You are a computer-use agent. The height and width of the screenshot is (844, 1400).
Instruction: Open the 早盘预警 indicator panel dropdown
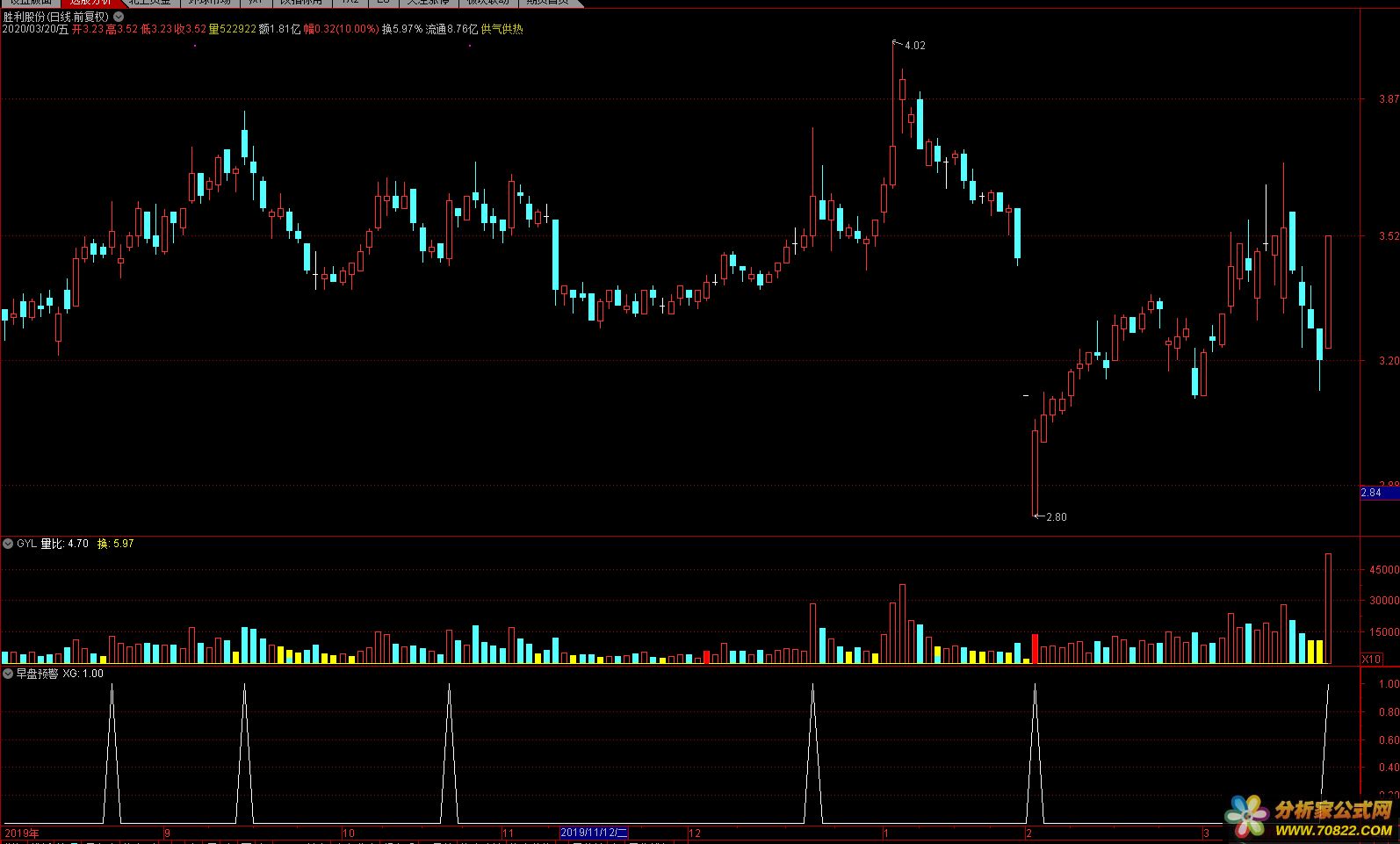click(8, 674)
